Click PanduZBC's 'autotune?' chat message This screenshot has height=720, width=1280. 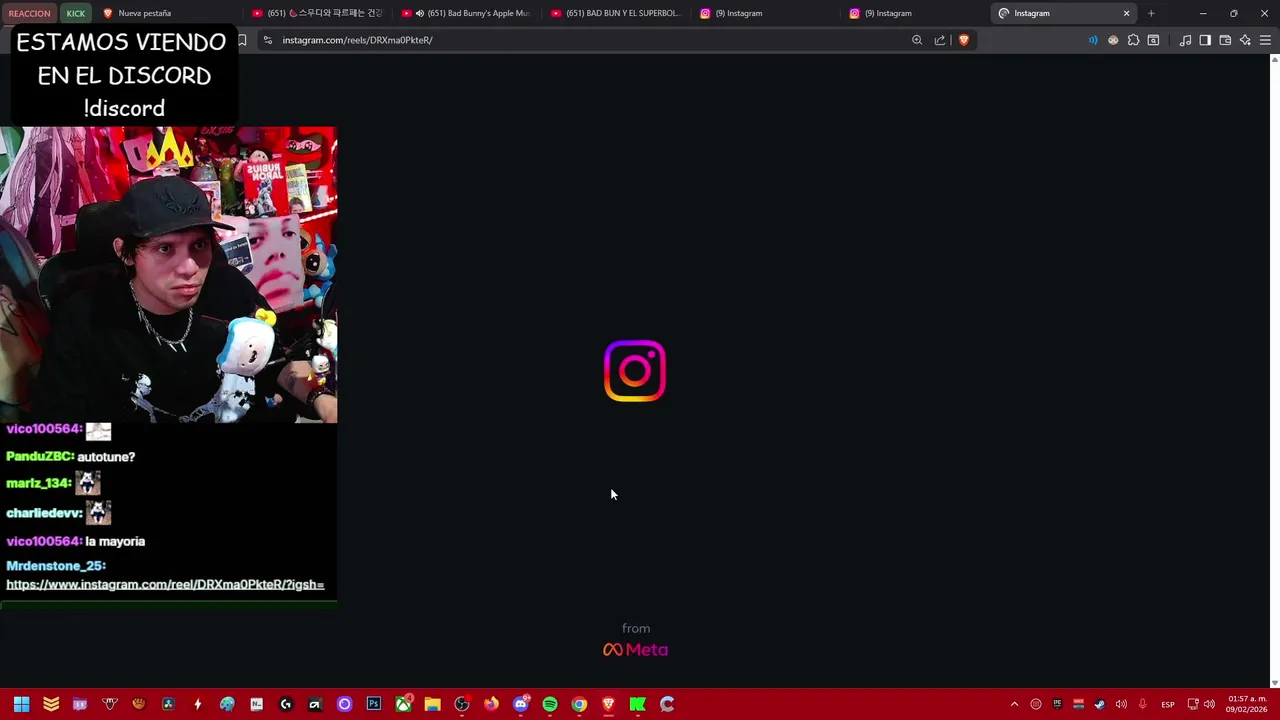coord(106,456)
